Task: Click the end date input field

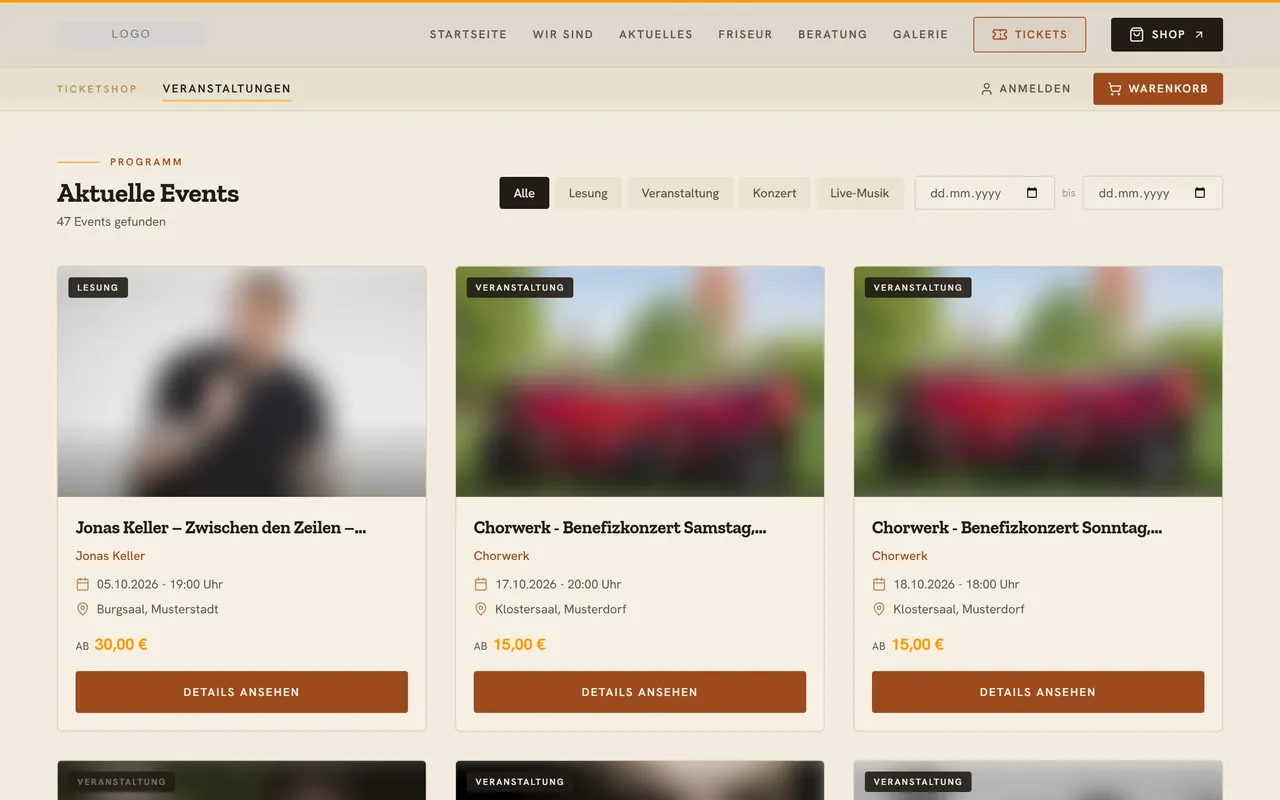Action: point(1153,193)
